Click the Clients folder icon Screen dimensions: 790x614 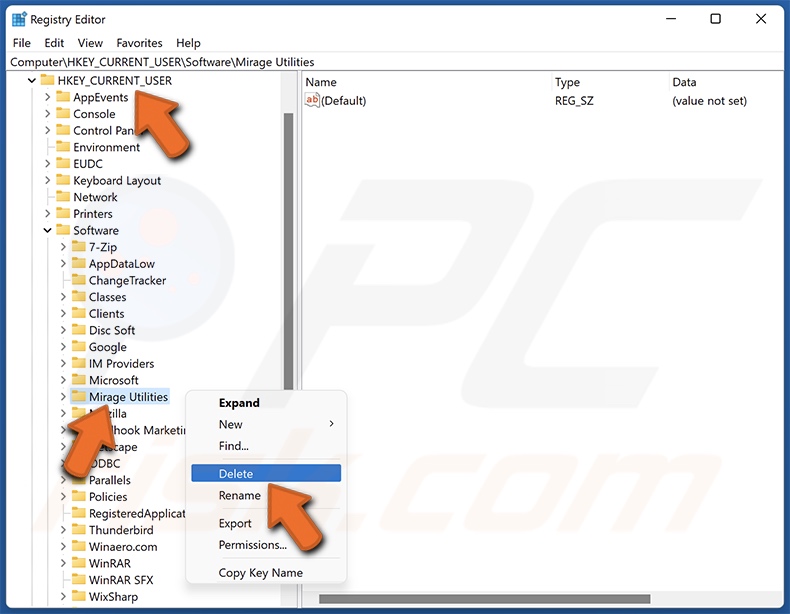[79, 313]
